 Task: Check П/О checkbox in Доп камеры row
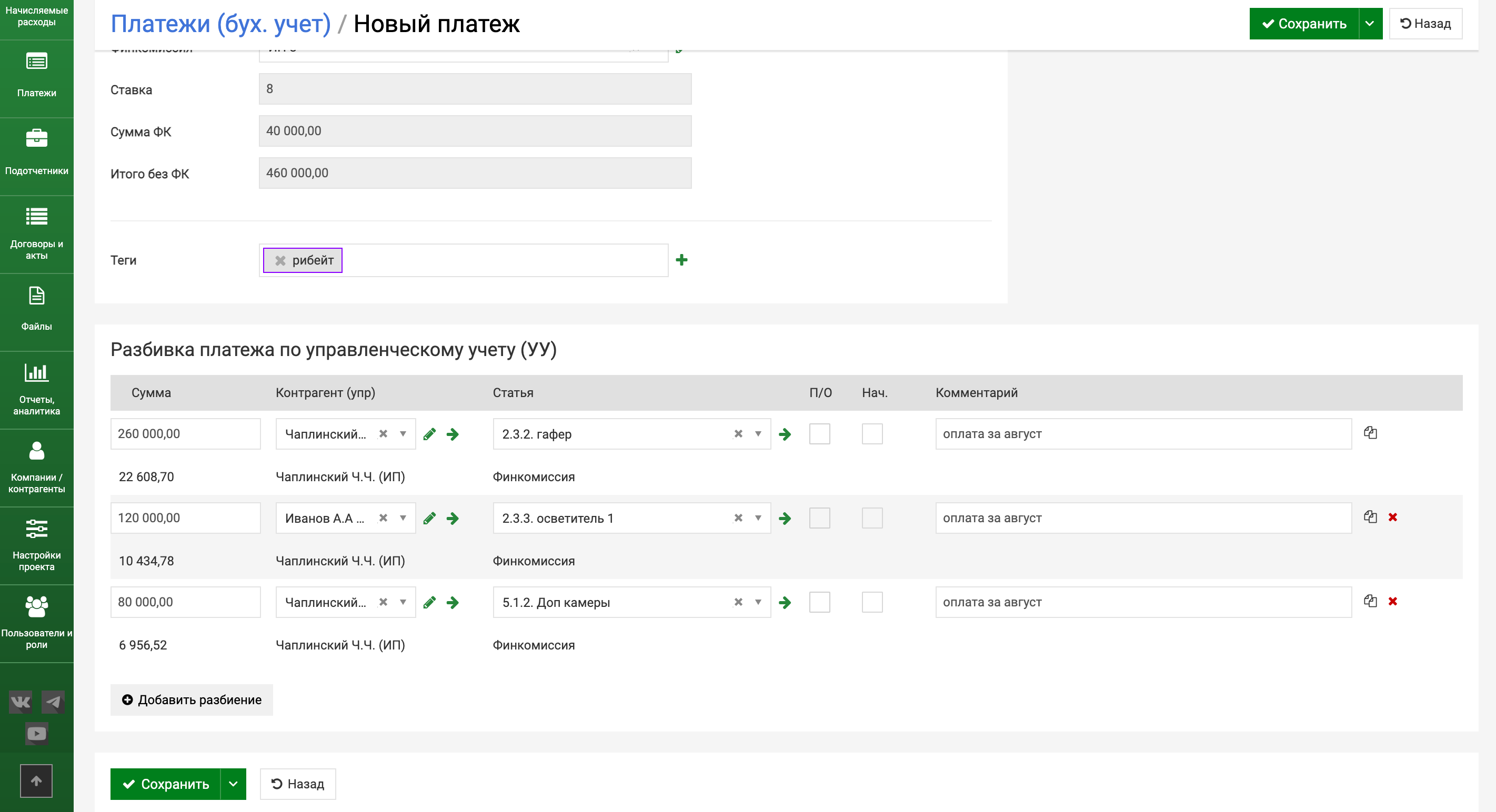click(819, 603)
